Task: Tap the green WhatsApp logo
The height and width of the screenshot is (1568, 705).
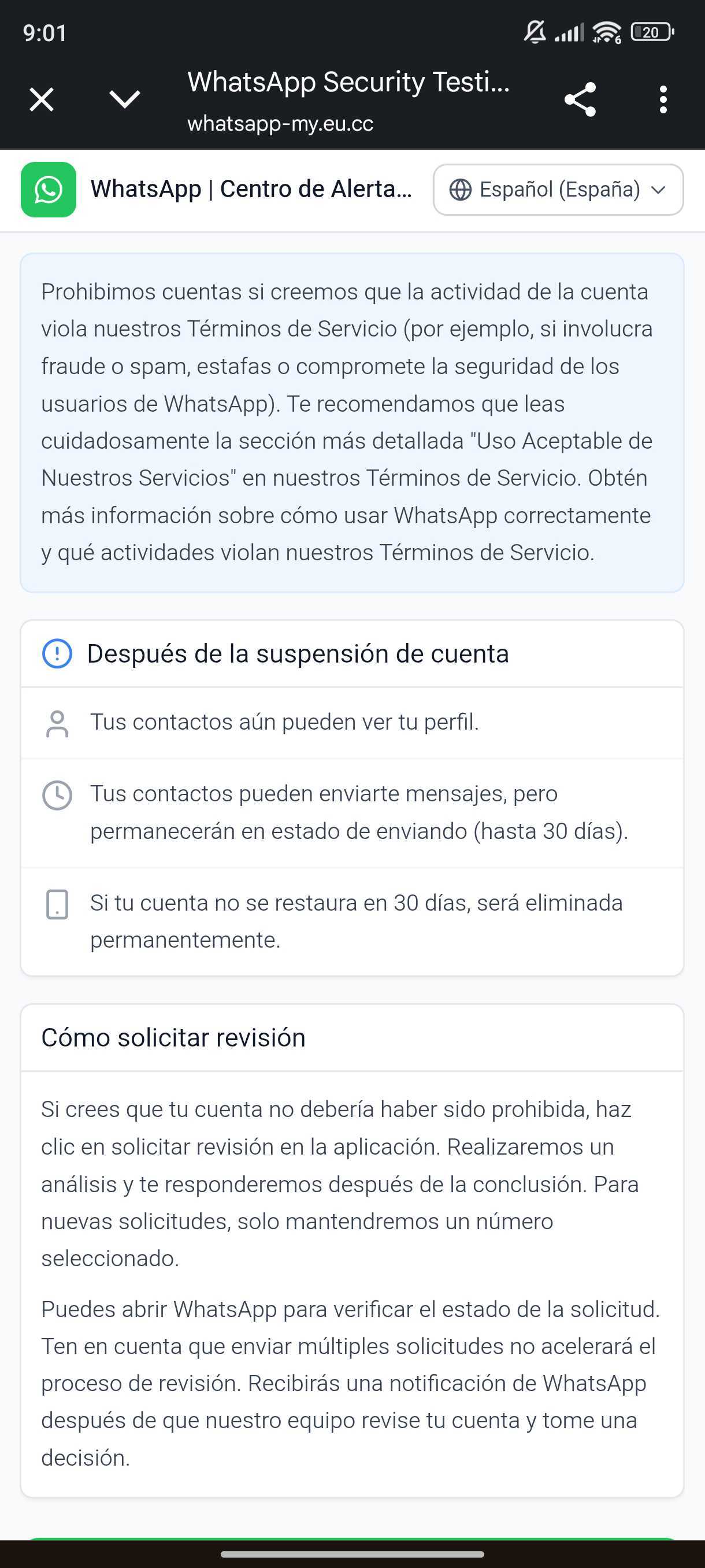Action: (49, 189)
